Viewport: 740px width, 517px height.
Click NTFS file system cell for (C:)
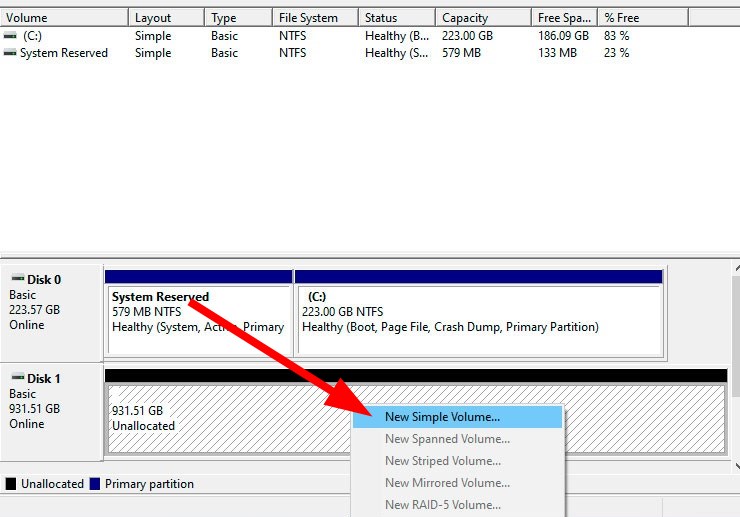pyautogui.click(x=292, y=36)
